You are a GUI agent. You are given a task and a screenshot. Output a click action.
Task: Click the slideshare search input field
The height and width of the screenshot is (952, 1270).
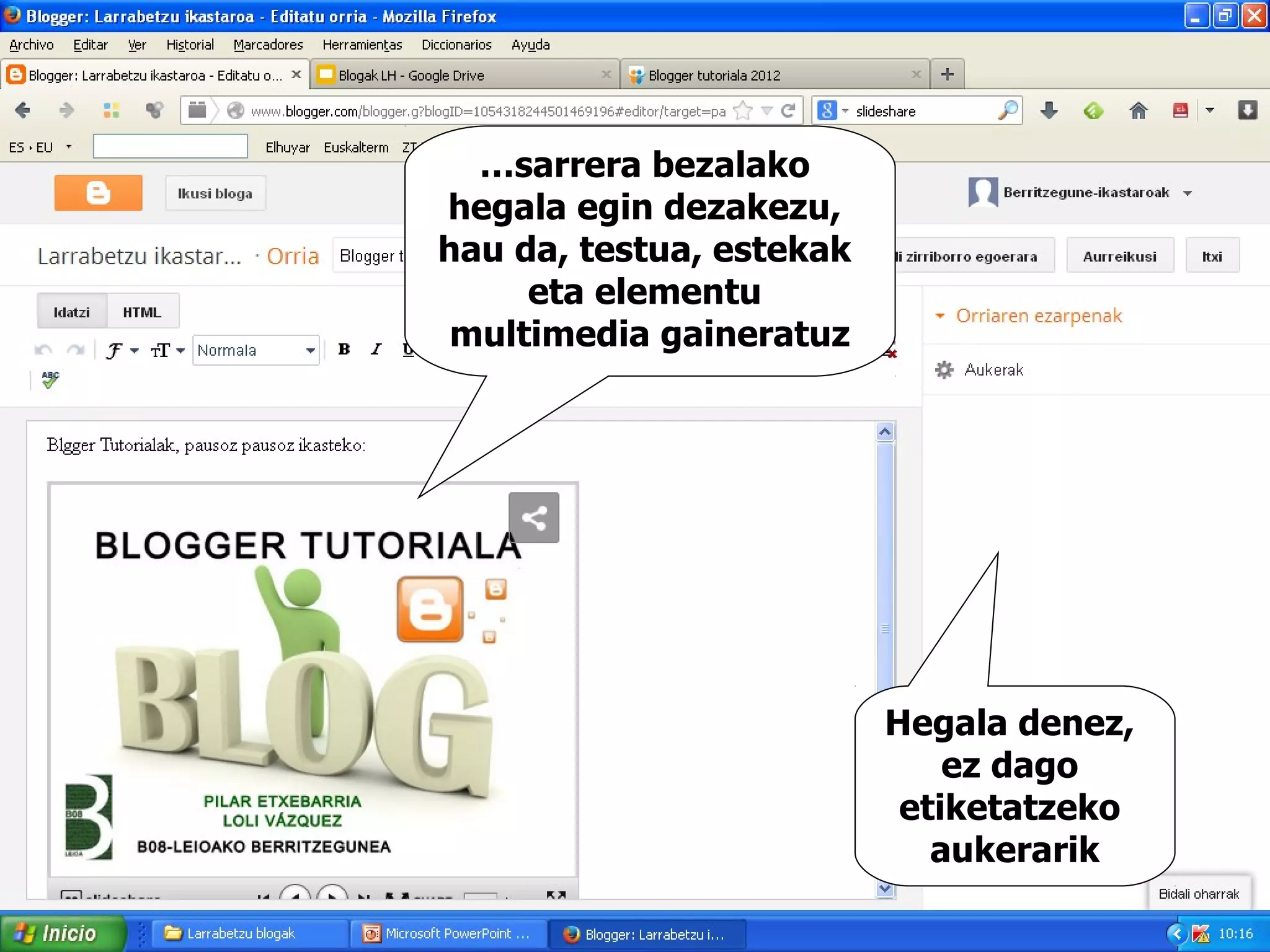click(x=925, y=111)
